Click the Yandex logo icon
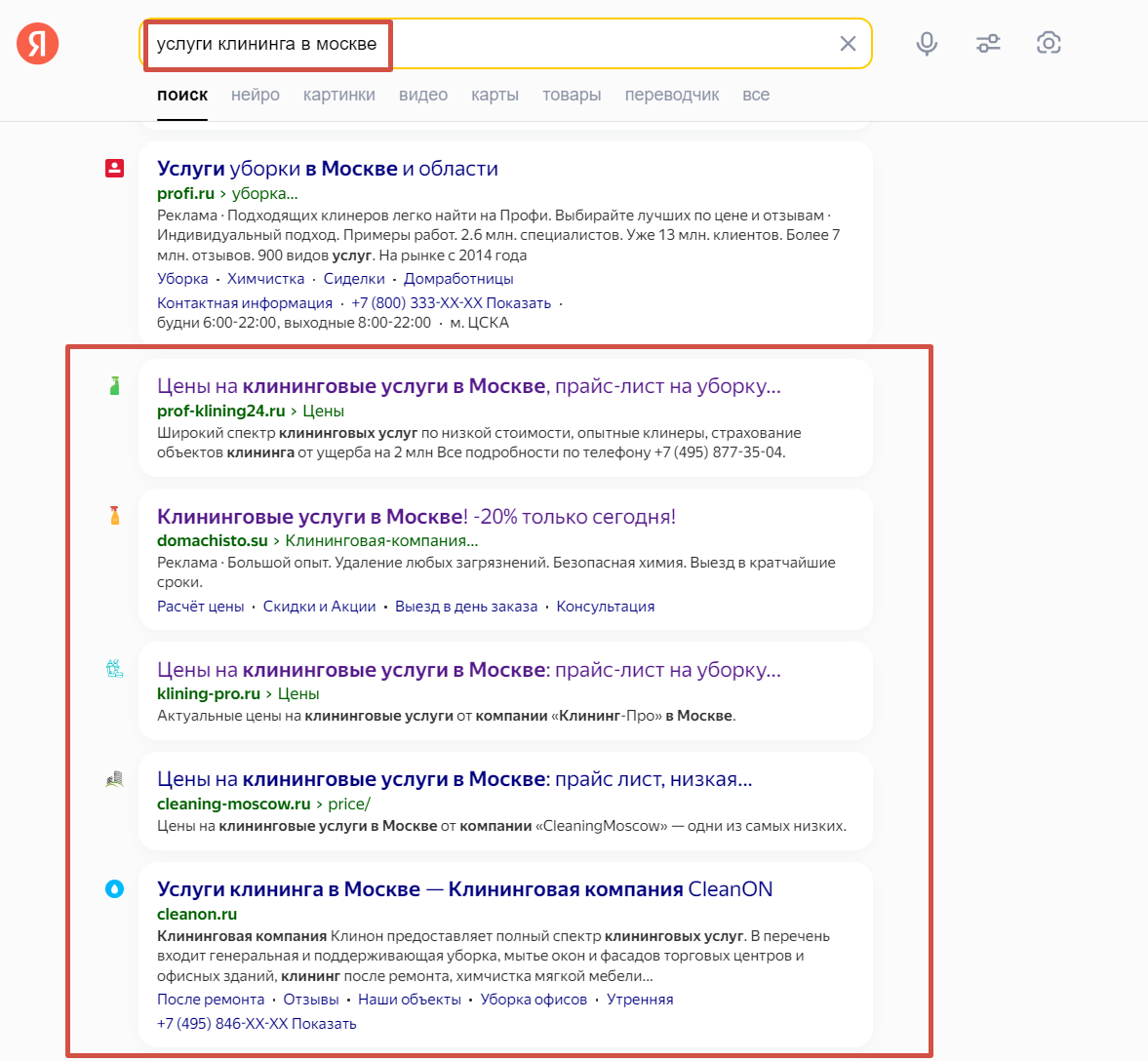 37,43
